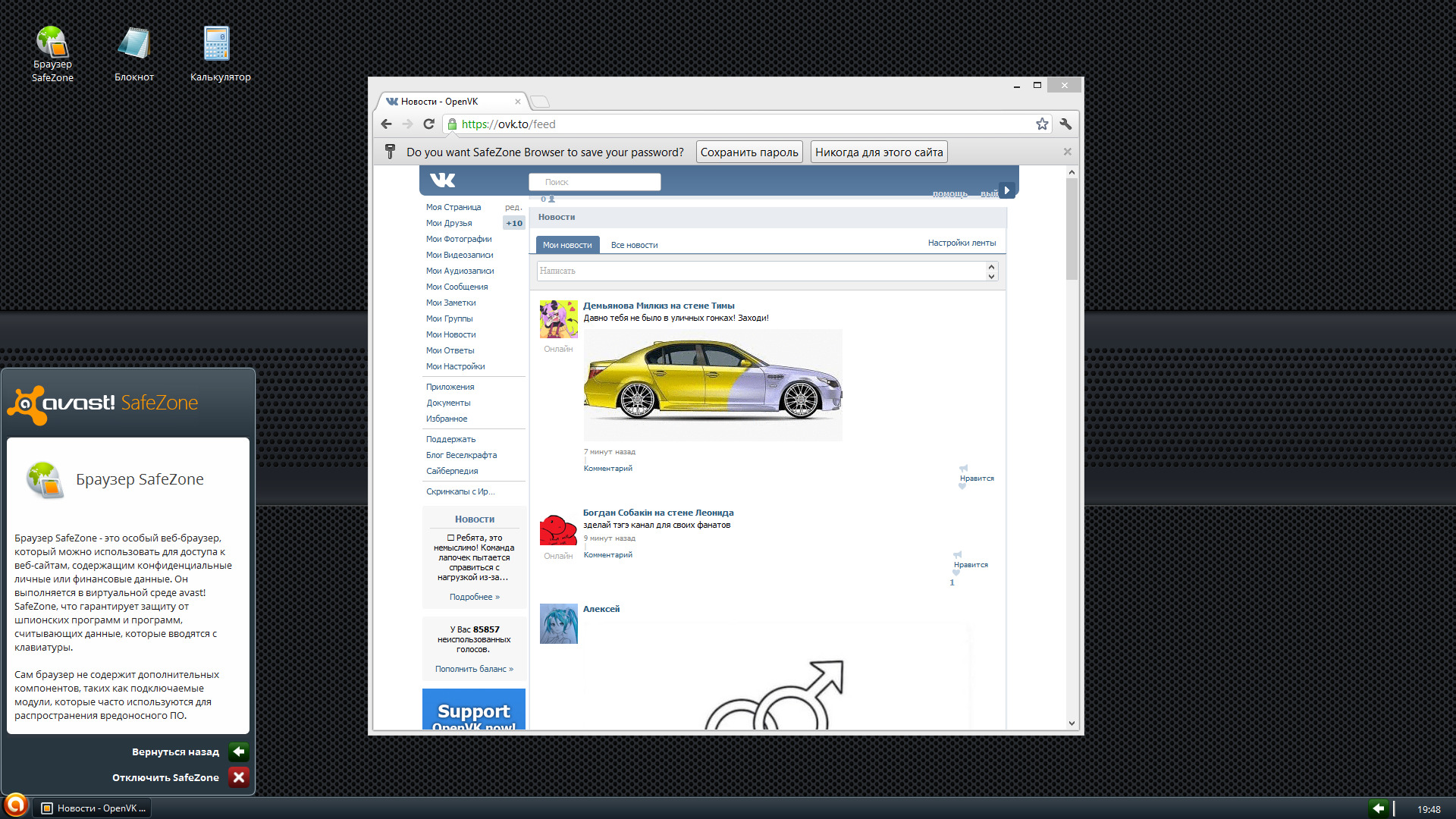Click Сохранить пароль button
Screen dimensions: 1456x819
click(x=749, y=152)
